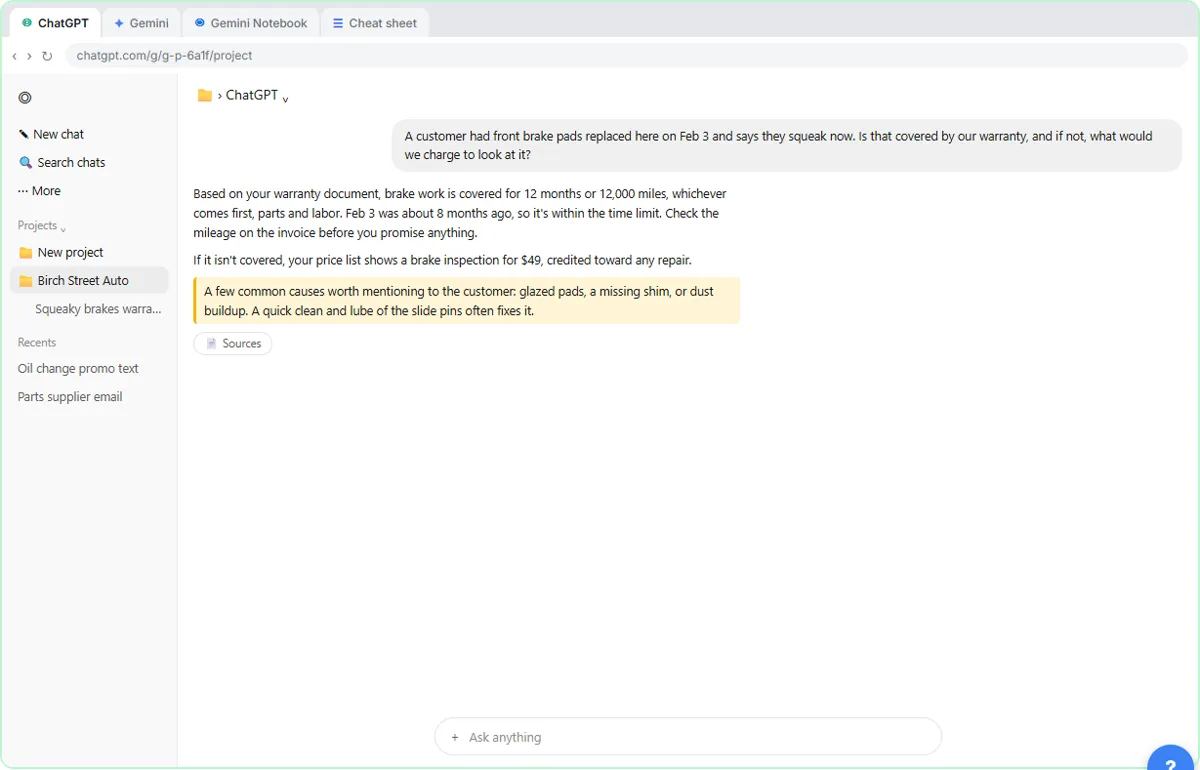Focus the Ask anything input field
1200x770 pixels.
pos(688,737)
